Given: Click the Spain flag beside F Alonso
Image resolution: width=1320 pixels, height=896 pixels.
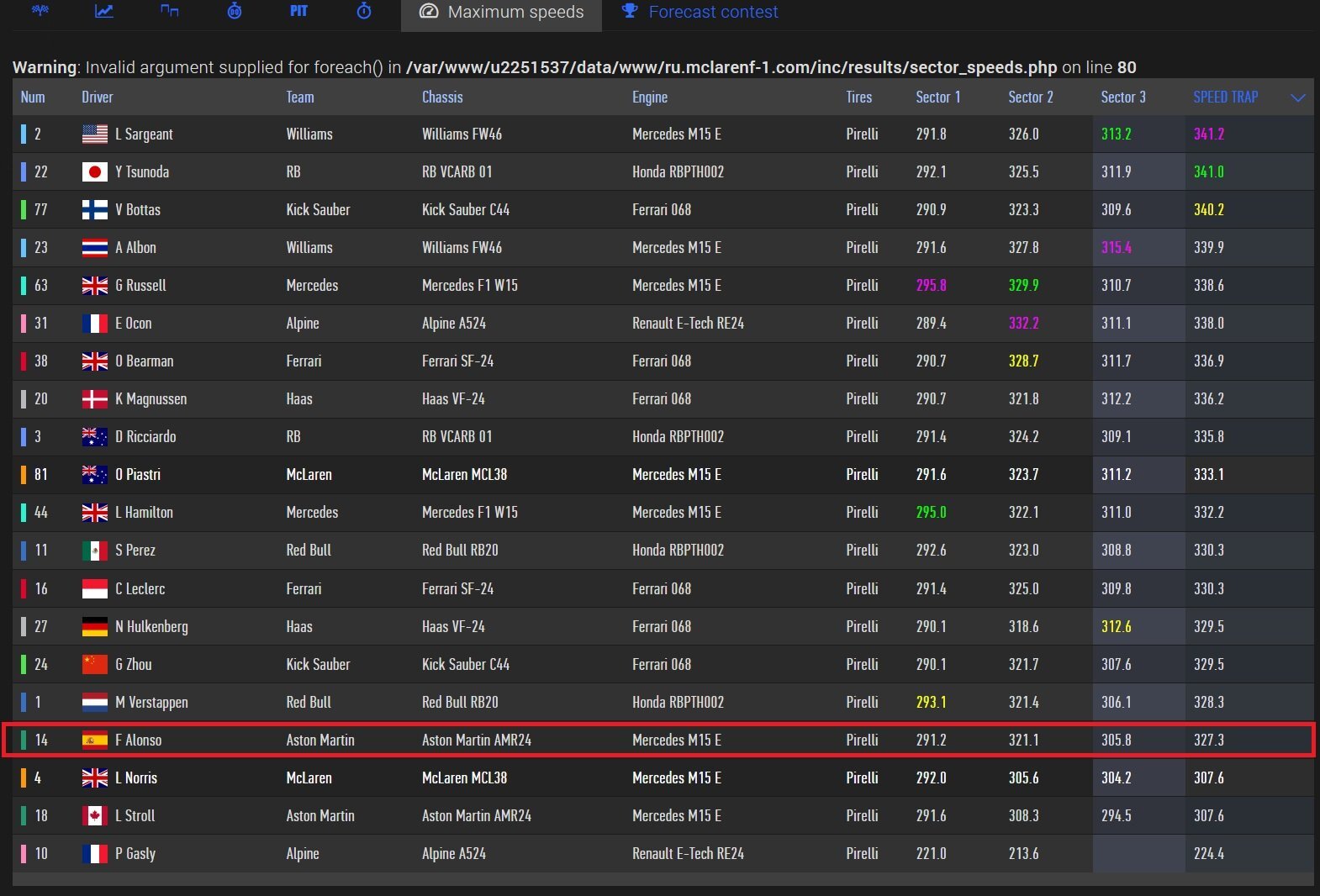Looking at the screenshot, I should [x=94, y=740].
